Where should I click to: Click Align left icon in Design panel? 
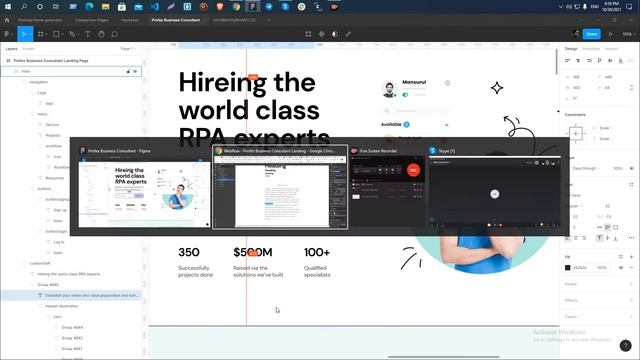click(x=567, y=60)
